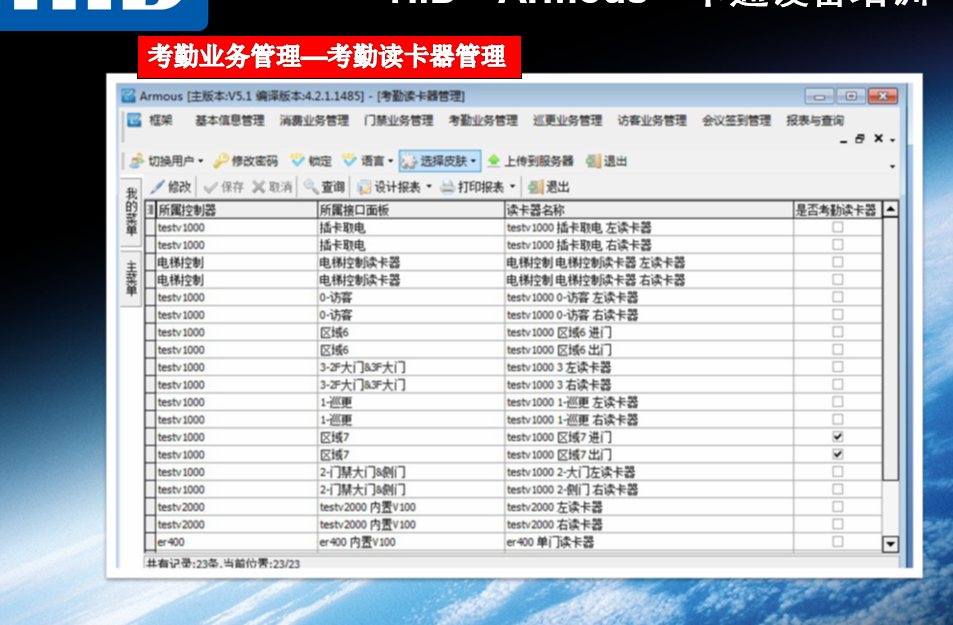Uncheck the testv1000 区域7 出门 attendance box
This screenshot has height=625, width=953.
(x=838, y=454)
